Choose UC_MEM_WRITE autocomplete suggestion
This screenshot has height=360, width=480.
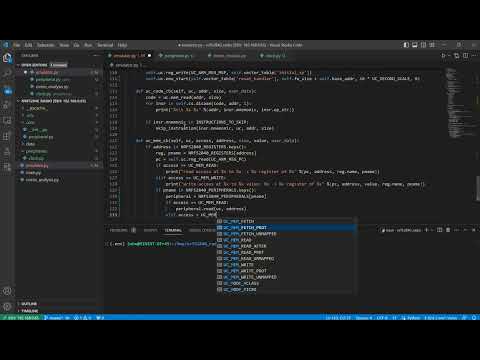click(287, 265)
